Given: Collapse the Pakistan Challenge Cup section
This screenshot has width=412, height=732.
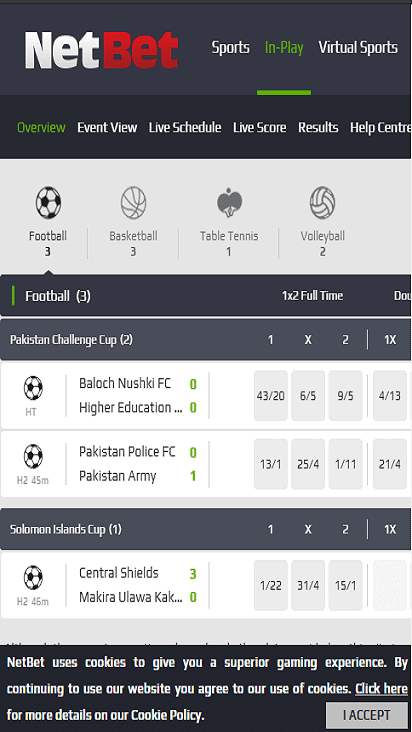Looking at the screenshot, I should click(x=206, y=340).
